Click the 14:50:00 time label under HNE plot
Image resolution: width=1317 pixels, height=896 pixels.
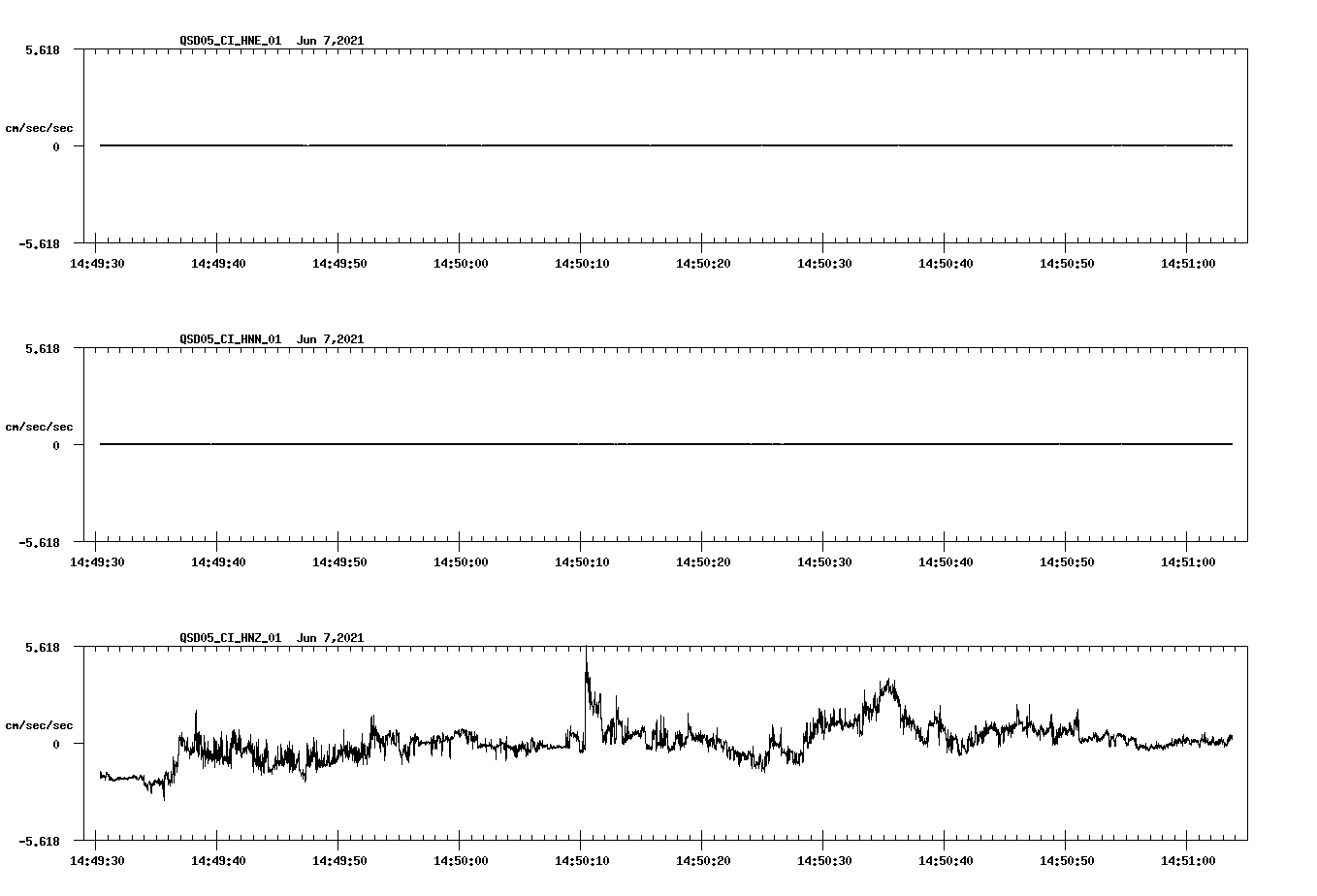point(461,264)
